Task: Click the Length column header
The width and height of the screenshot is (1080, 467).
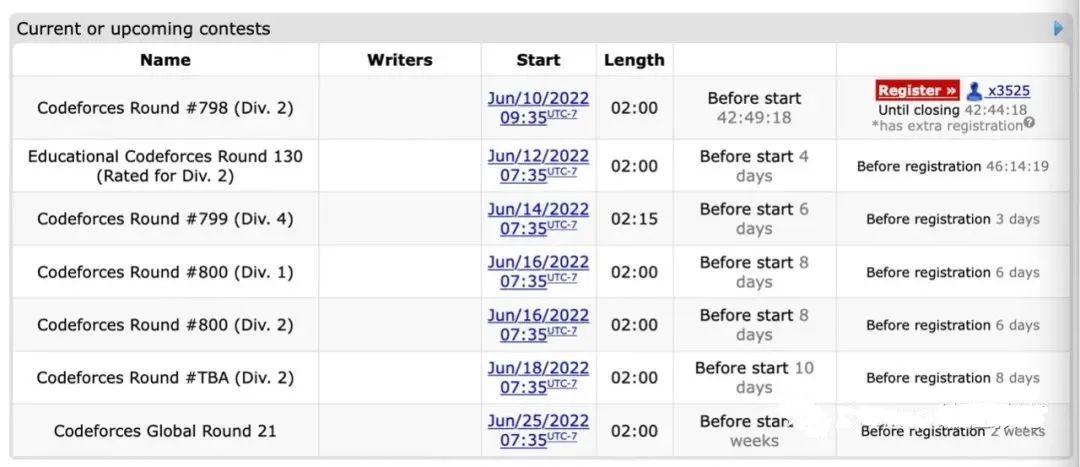Action: tap(634, 60)
